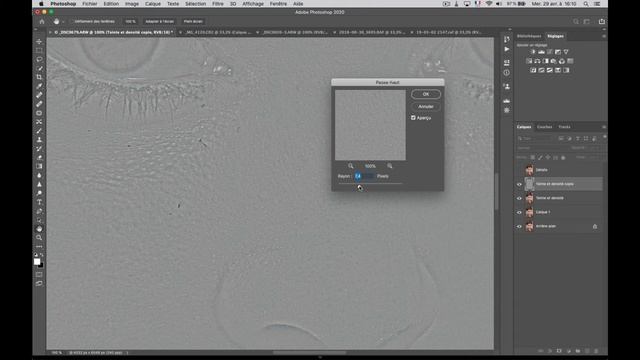Select the Clone Stamp tool
Screen dimensions: 640x360
[x=39, y=140]
